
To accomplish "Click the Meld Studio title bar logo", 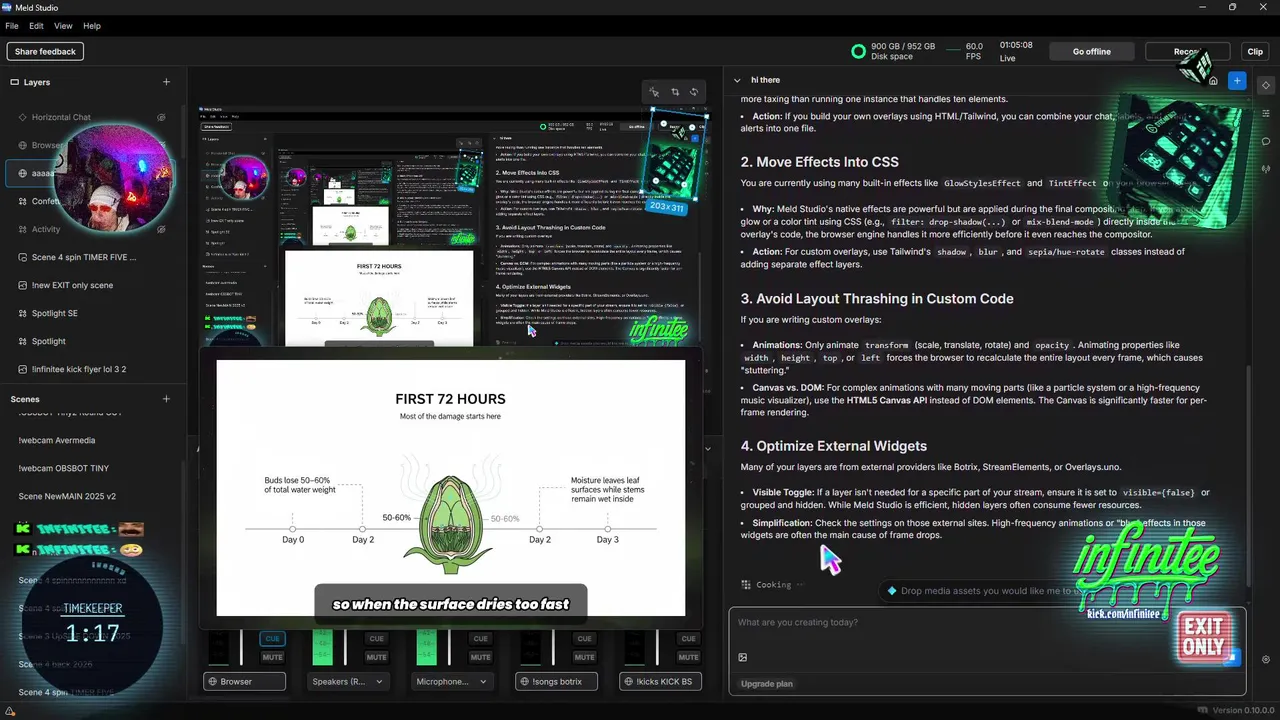I will point(7,7).
